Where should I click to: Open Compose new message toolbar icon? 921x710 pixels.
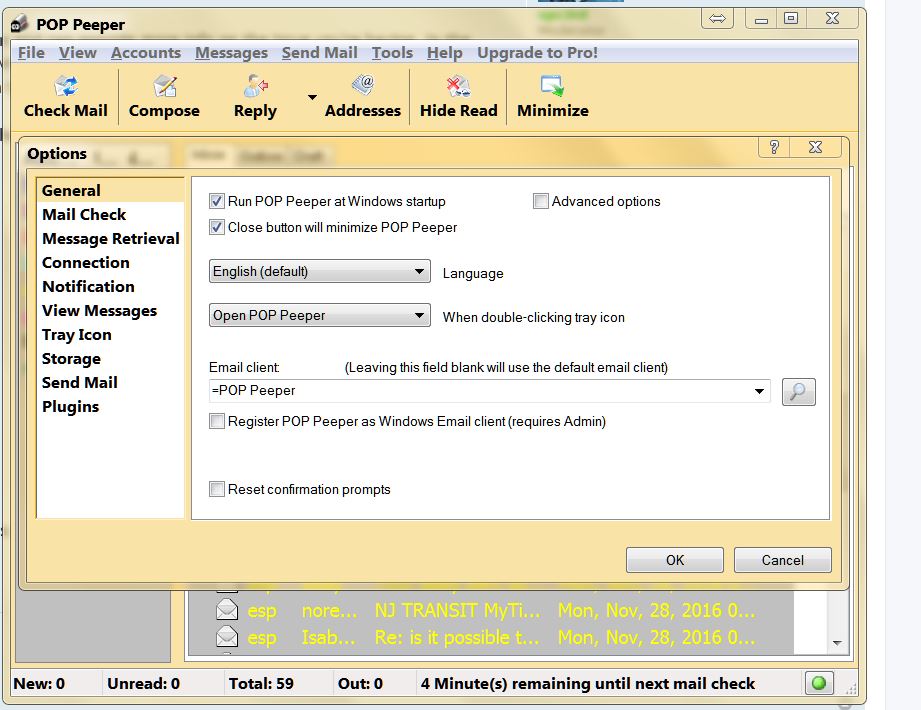(x=164, y=86)
